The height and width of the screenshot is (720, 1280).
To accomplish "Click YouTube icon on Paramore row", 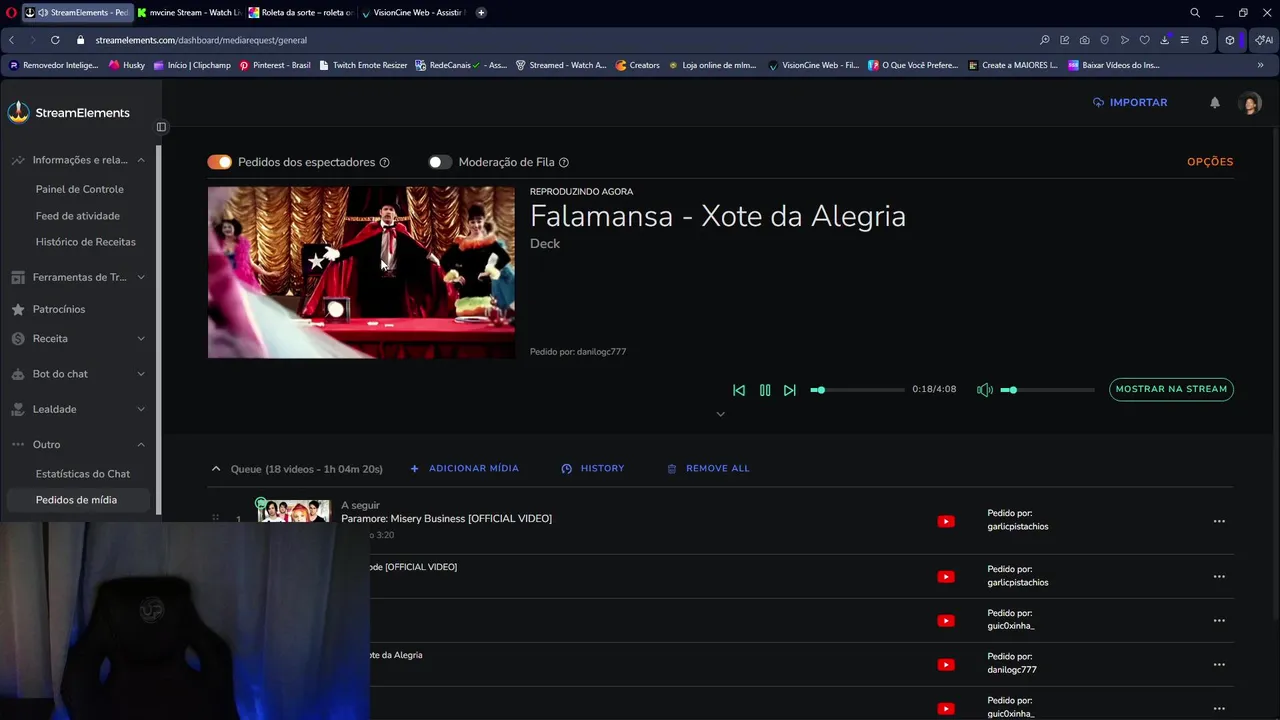I will [946, 521].
